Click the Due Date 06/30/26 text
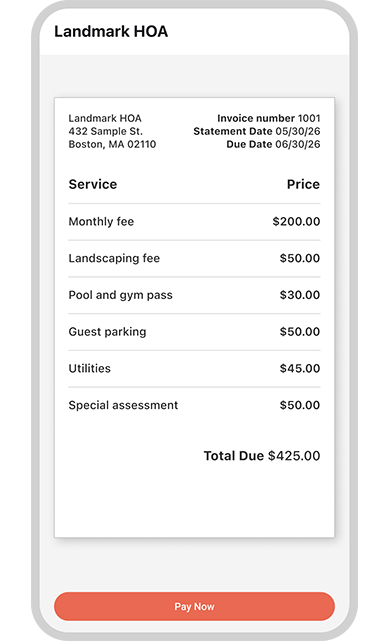The image size is (390, 641). [273, 144]
